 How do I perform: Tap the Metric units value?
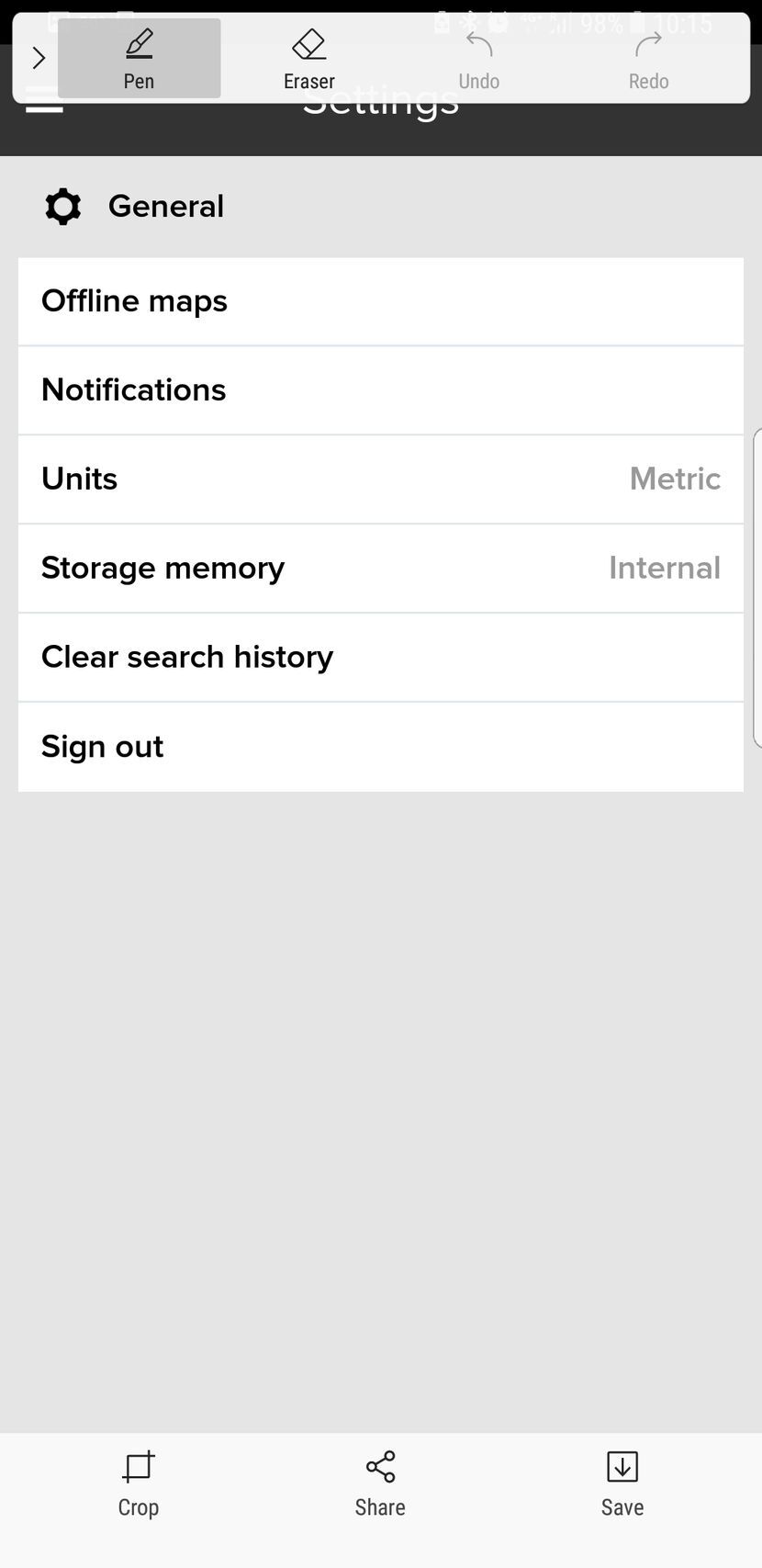click(675, 479)
